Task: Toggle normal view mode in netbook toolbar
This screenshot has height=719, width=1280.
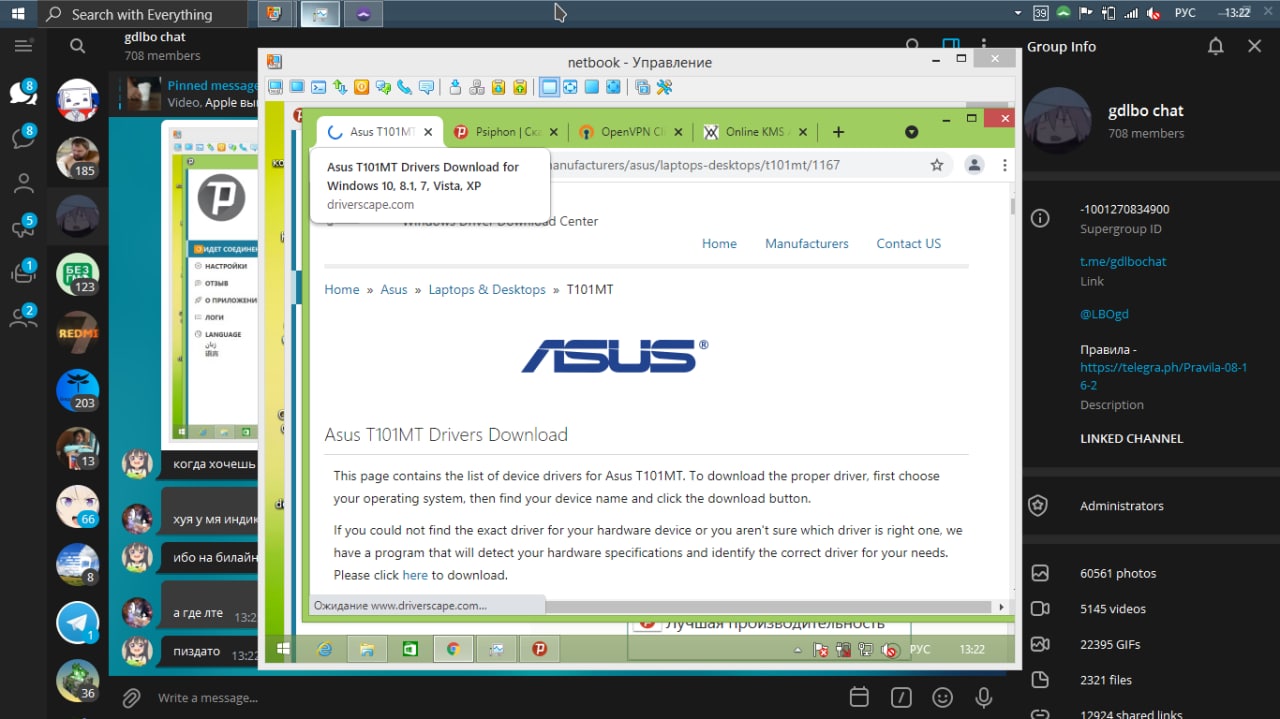Action: (549, 87)
